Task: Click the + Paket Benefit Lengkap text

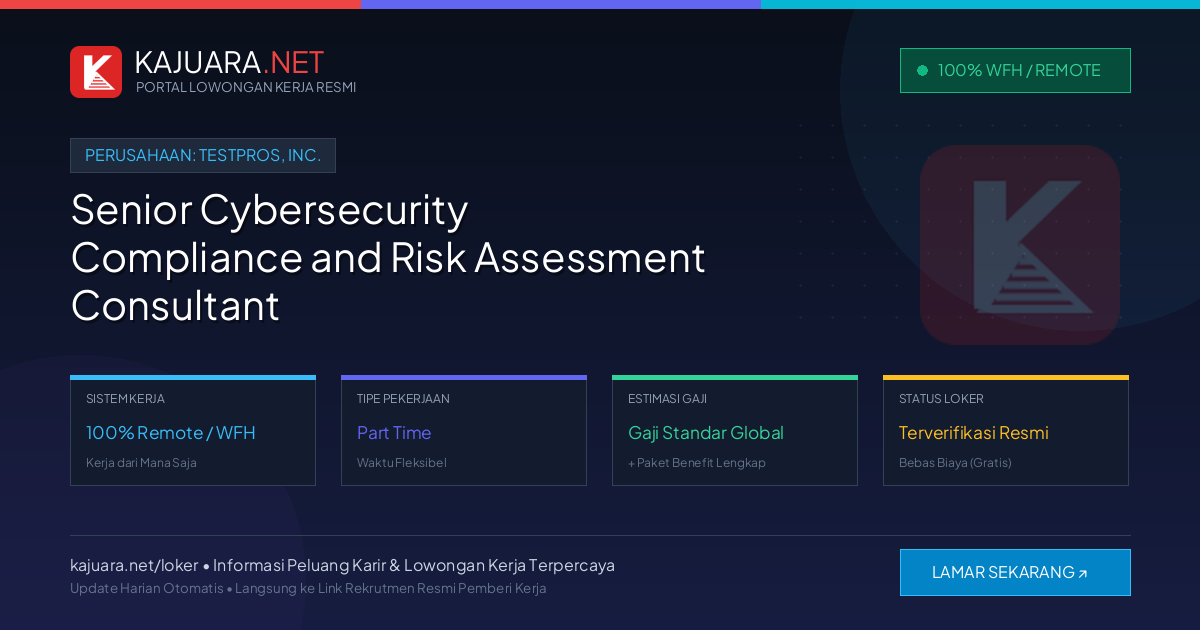Action: tap(697, 463)
